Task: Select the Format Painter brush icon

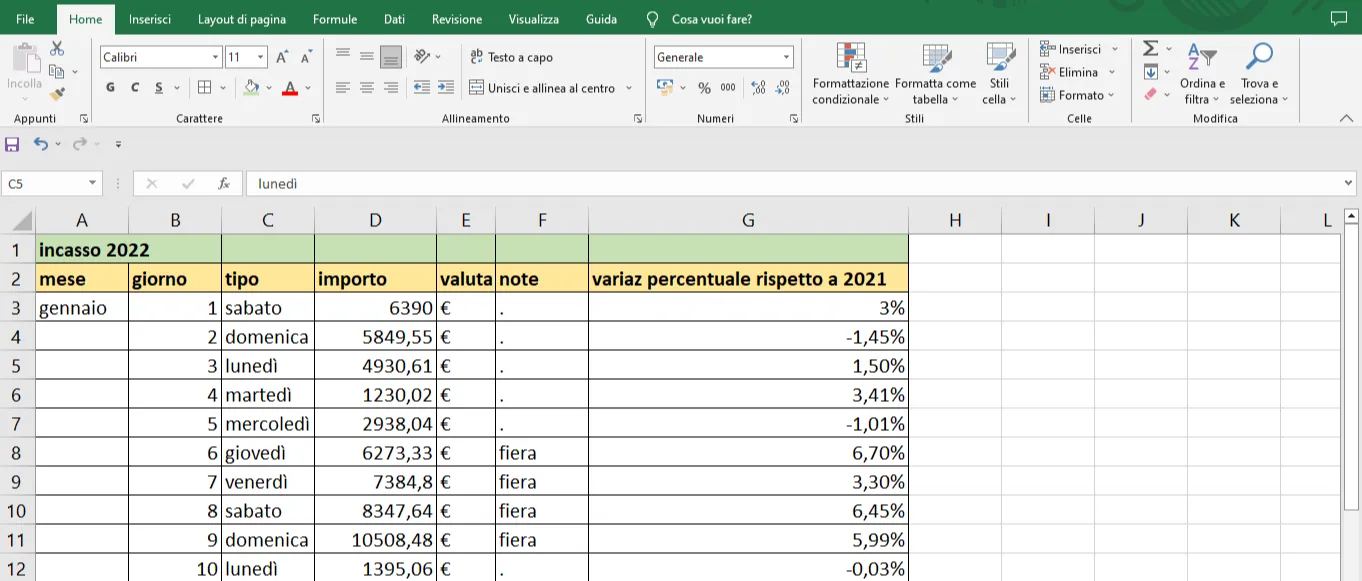Action: pyautogui.click(x=57, y=94)
